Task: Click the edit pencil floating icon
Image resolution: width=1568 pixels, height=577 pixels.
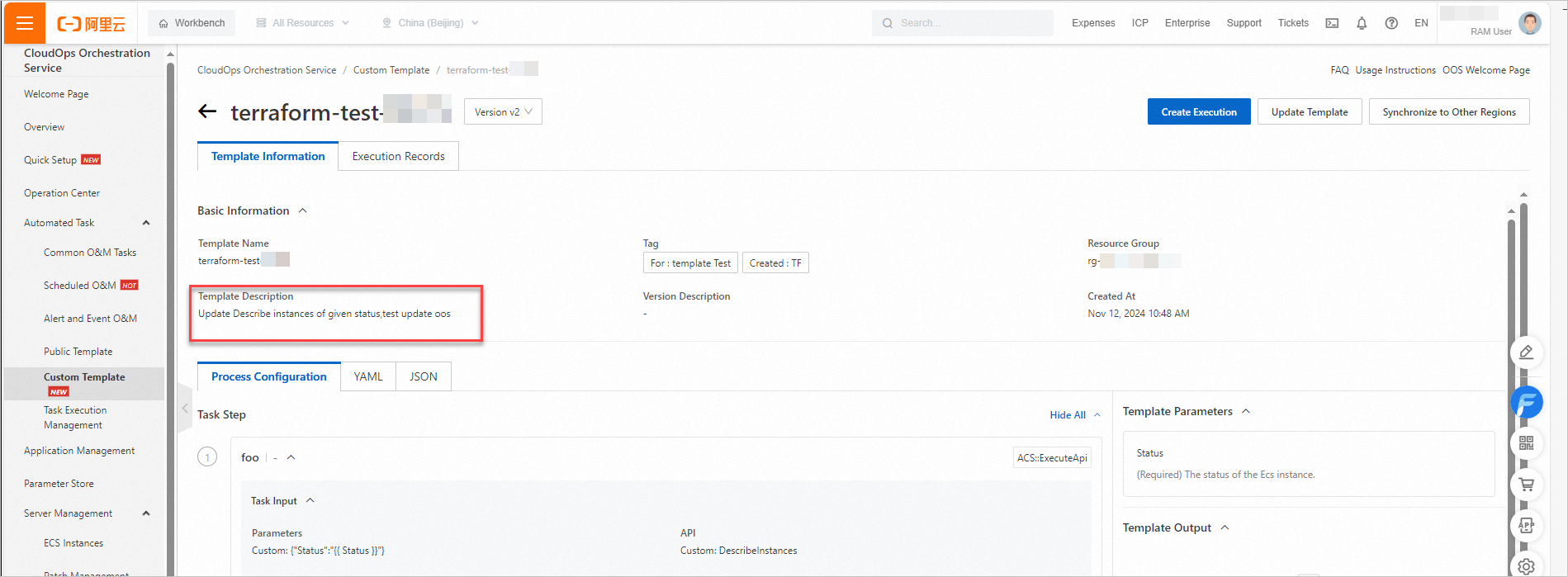Action: [x=1527, y=352]
